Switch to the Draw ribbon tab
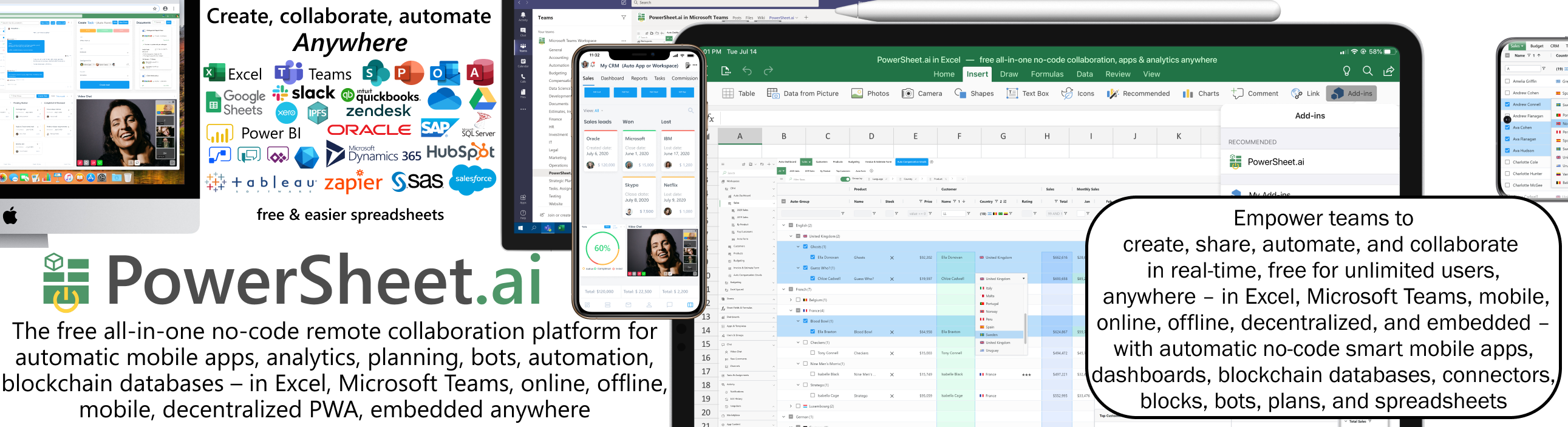Viewport: 1568px width, 427px height. [1009, 74]
